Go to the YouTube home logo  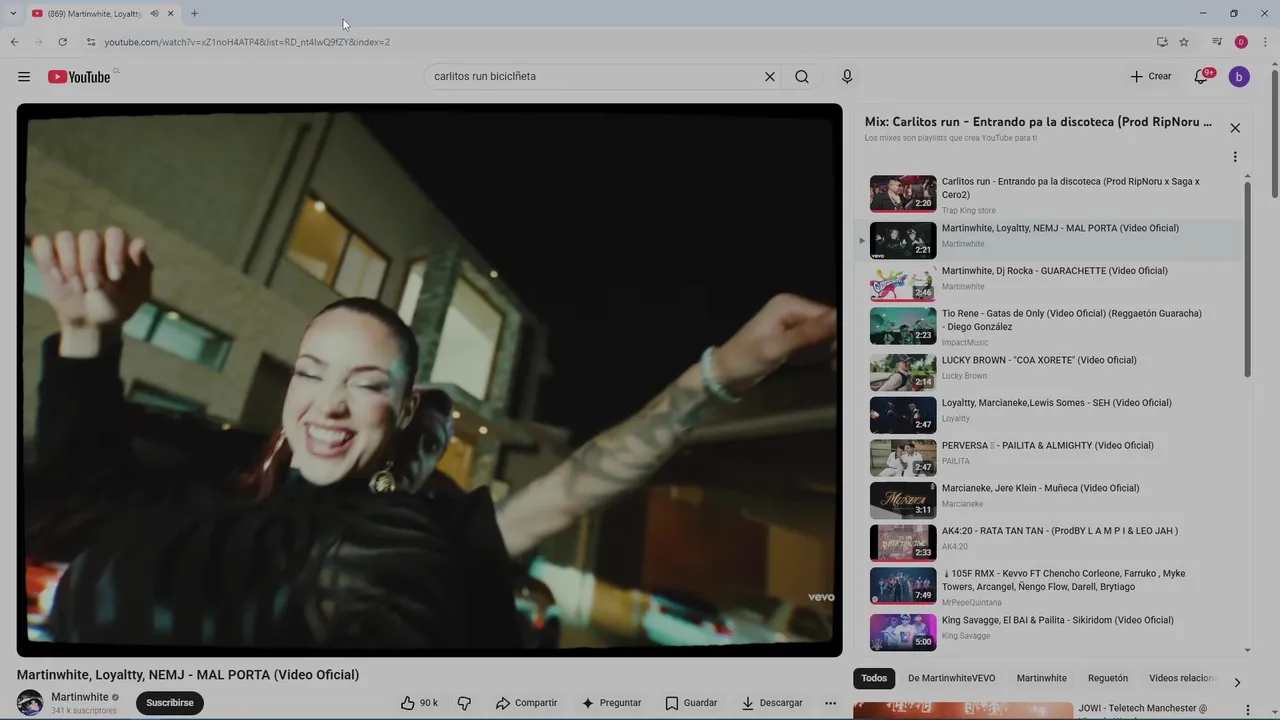(x=79, y=77)
